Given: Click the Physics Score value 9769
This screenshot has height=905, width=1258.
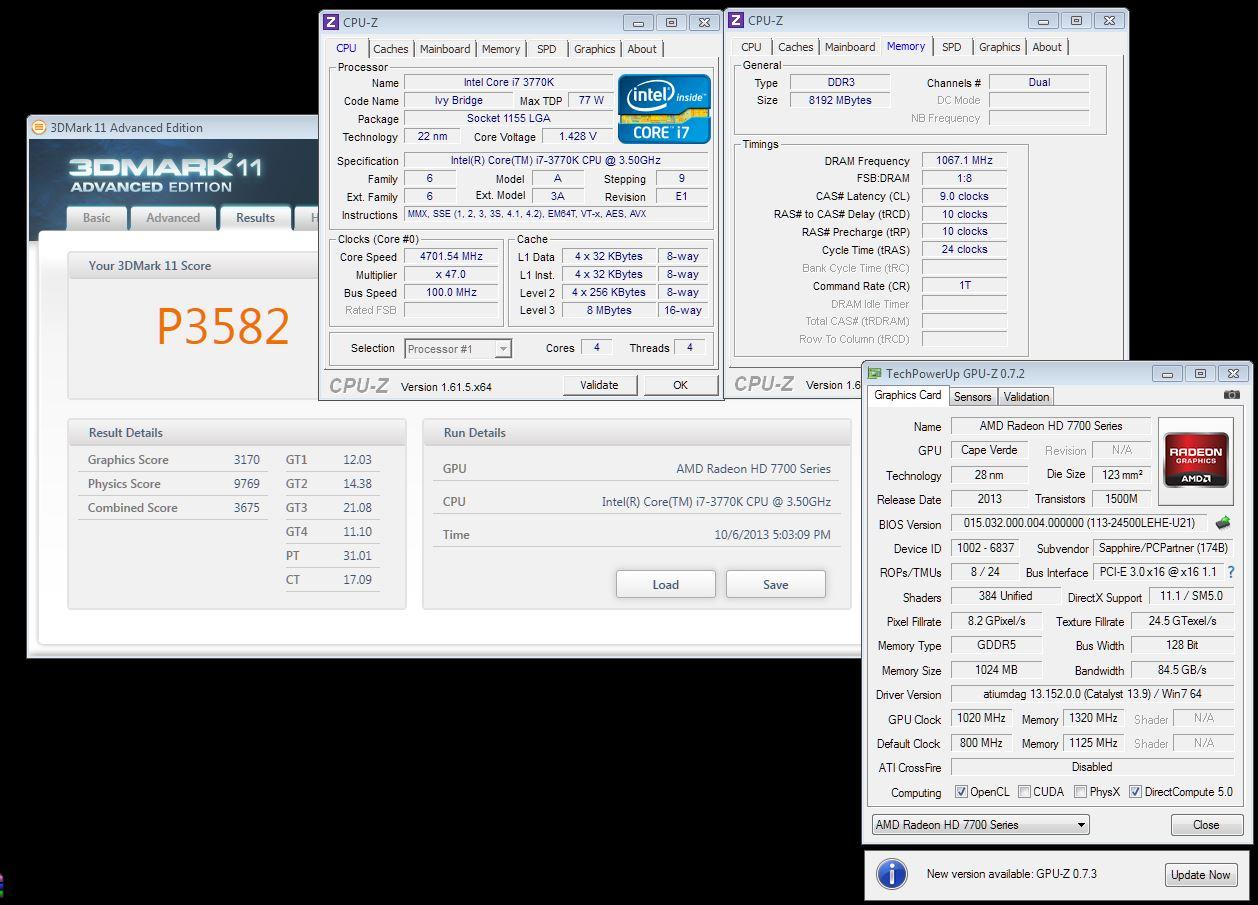Looking at the screenshot, I should (x=247, y=484).
